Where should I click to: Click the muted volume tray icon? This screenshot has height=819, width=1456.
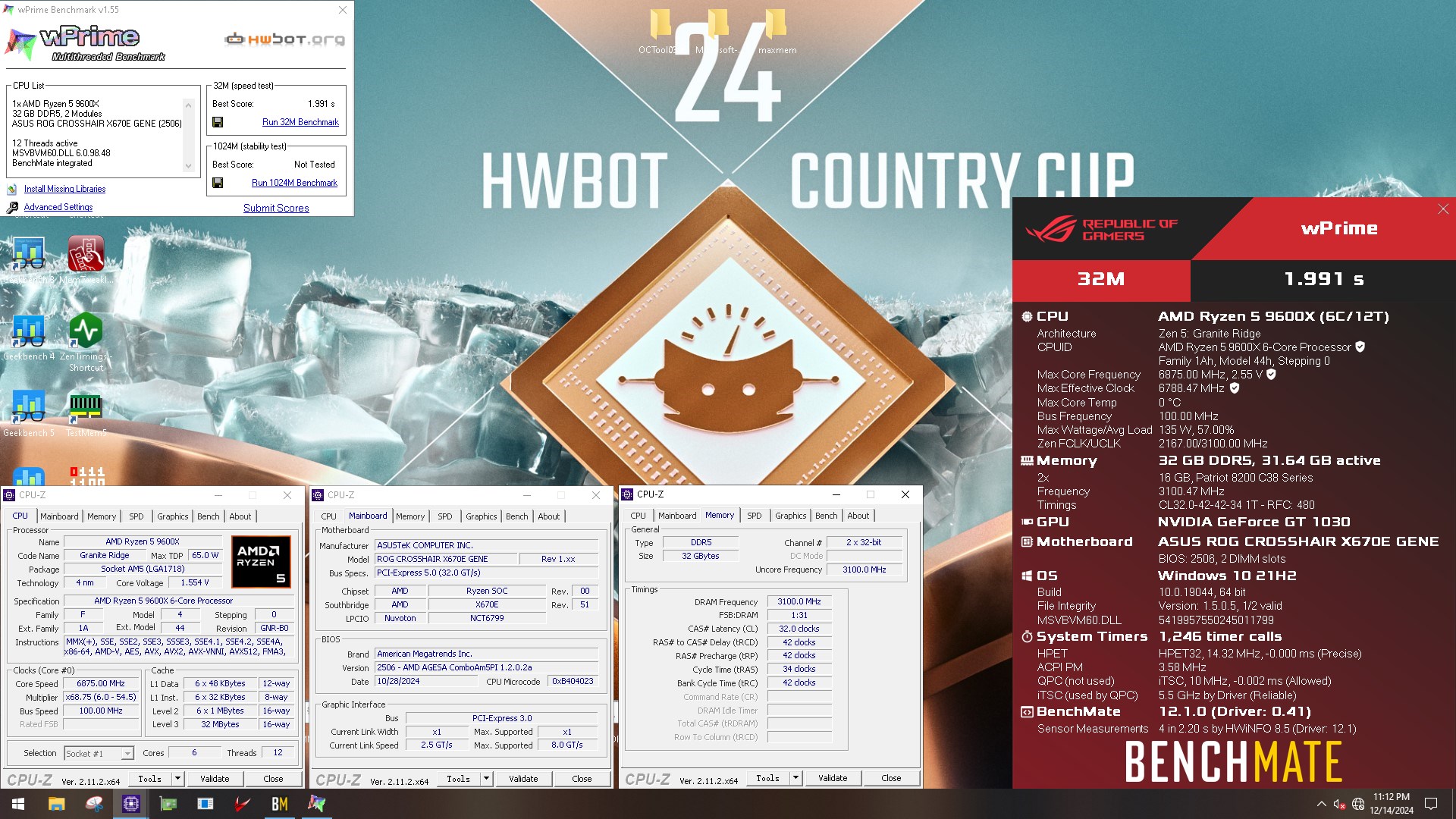pos(1339,804)
